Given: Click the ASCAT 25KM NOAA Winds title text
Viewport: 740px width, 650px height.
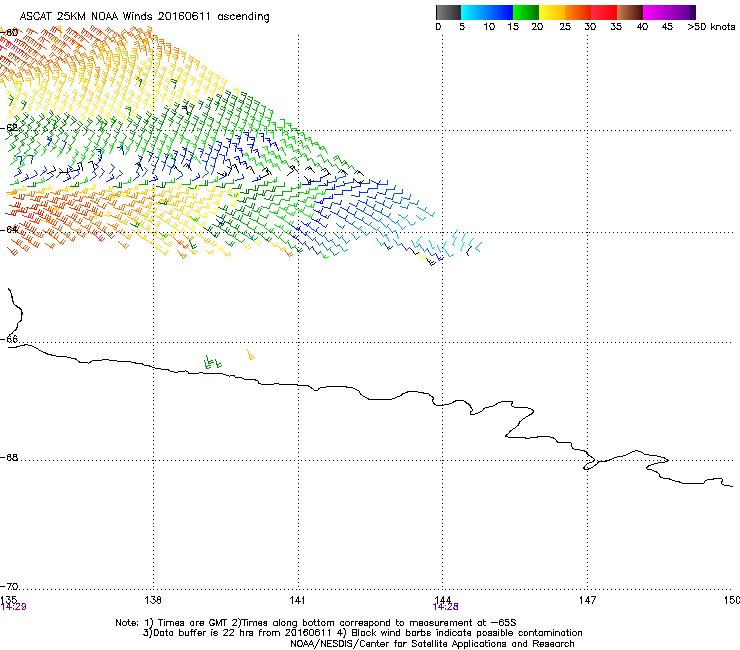Looking at the screenshot, I should pos(144,17).
